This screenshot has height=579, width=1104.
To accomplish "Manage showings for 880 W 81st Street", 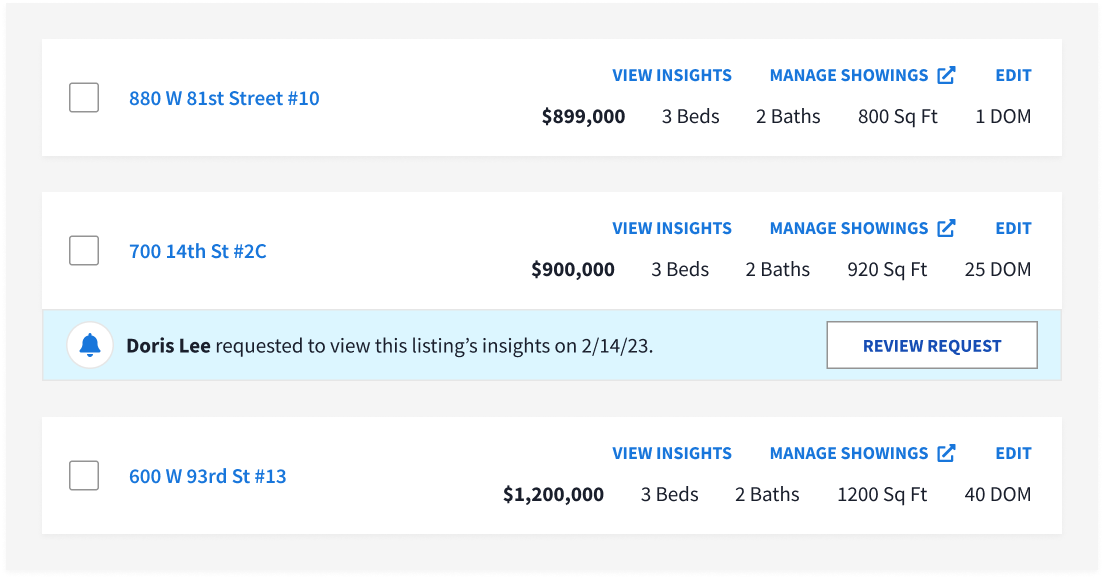I will [849, 75].
